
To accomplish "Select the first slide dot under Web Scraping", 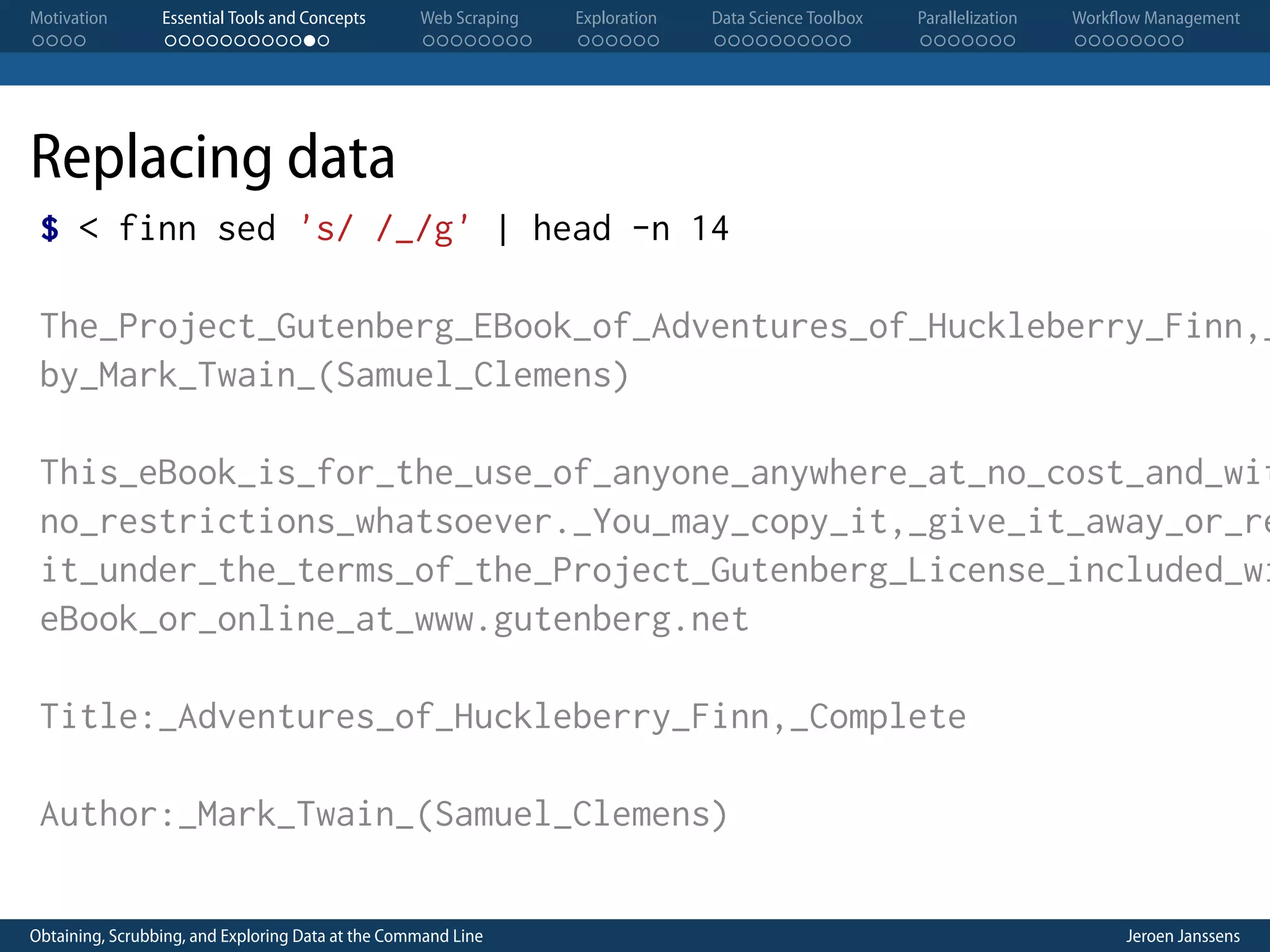I will coord(429,41).
